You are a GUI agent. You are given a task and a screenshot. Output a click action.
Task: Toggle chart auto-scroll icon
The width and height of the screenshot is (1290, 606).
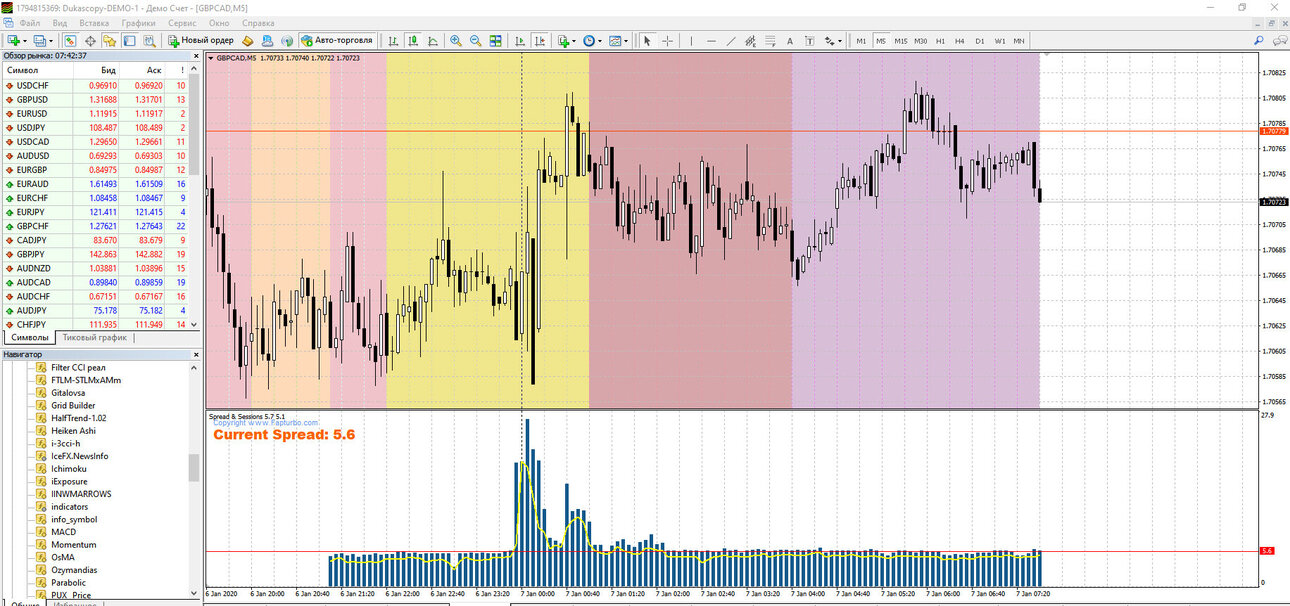(519, 41)
